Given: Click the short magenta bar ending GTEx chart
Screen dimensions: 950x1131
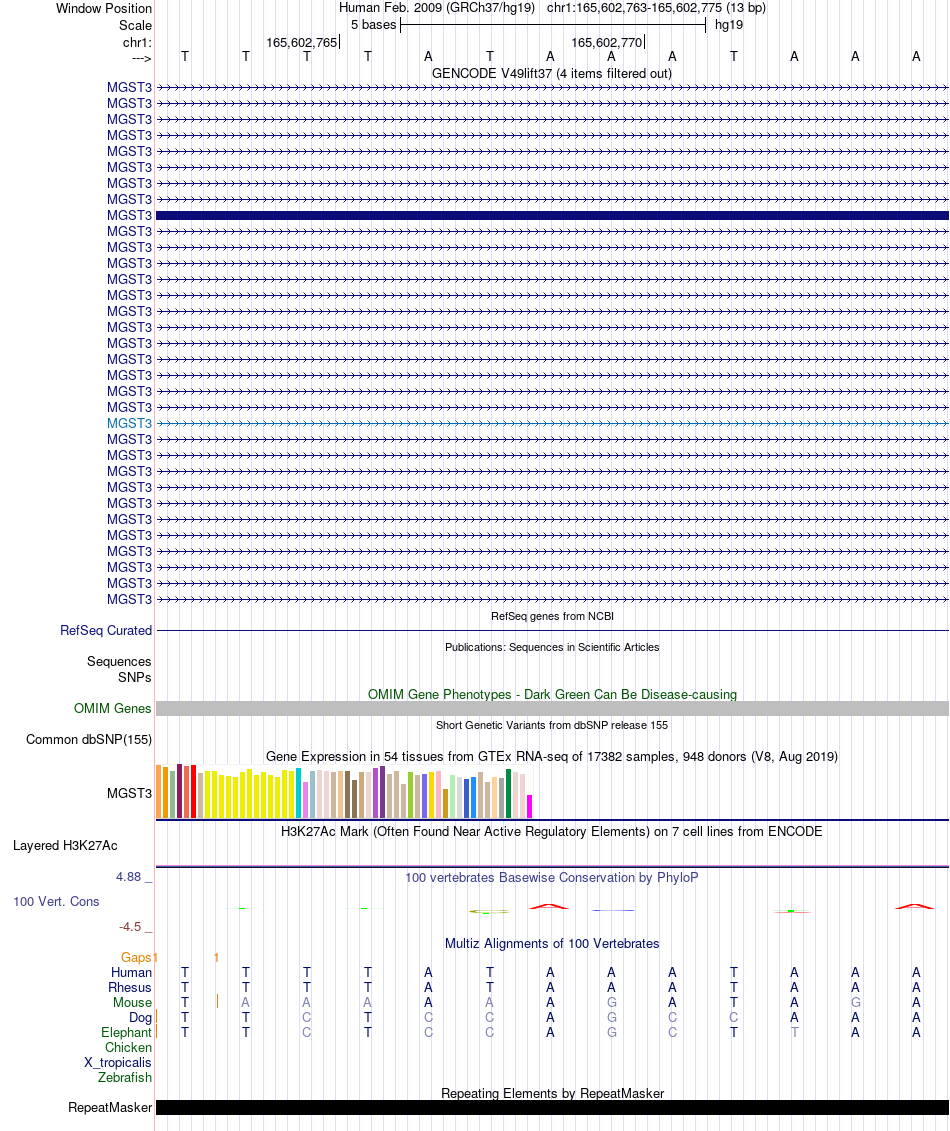Looking at the screenshot, I should pos(529,806).
